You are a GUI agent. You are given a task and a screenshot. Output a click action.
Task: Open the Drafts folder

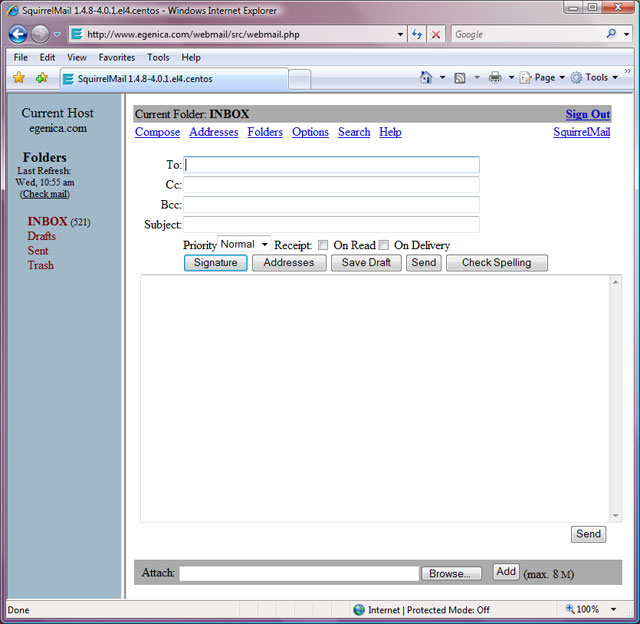[42, 236]
